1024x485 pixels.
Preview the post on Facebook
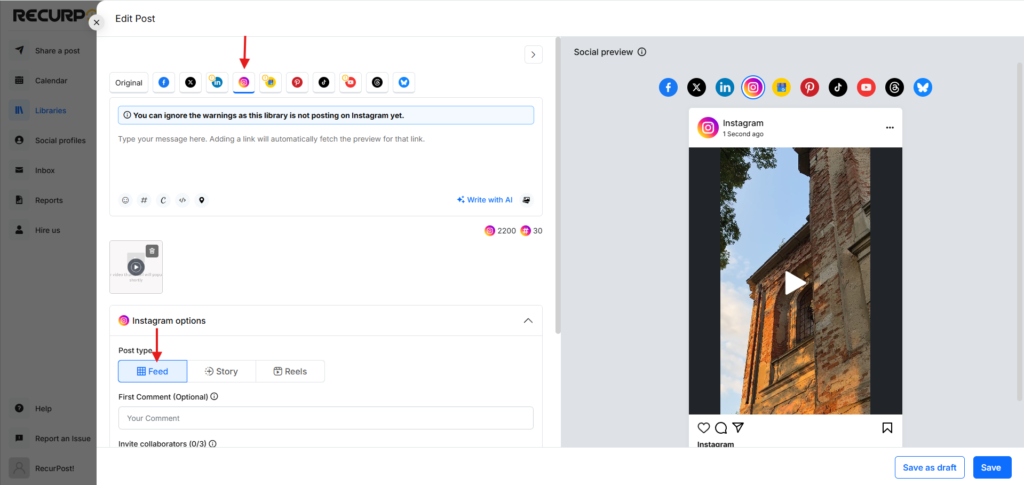(668, 87)
